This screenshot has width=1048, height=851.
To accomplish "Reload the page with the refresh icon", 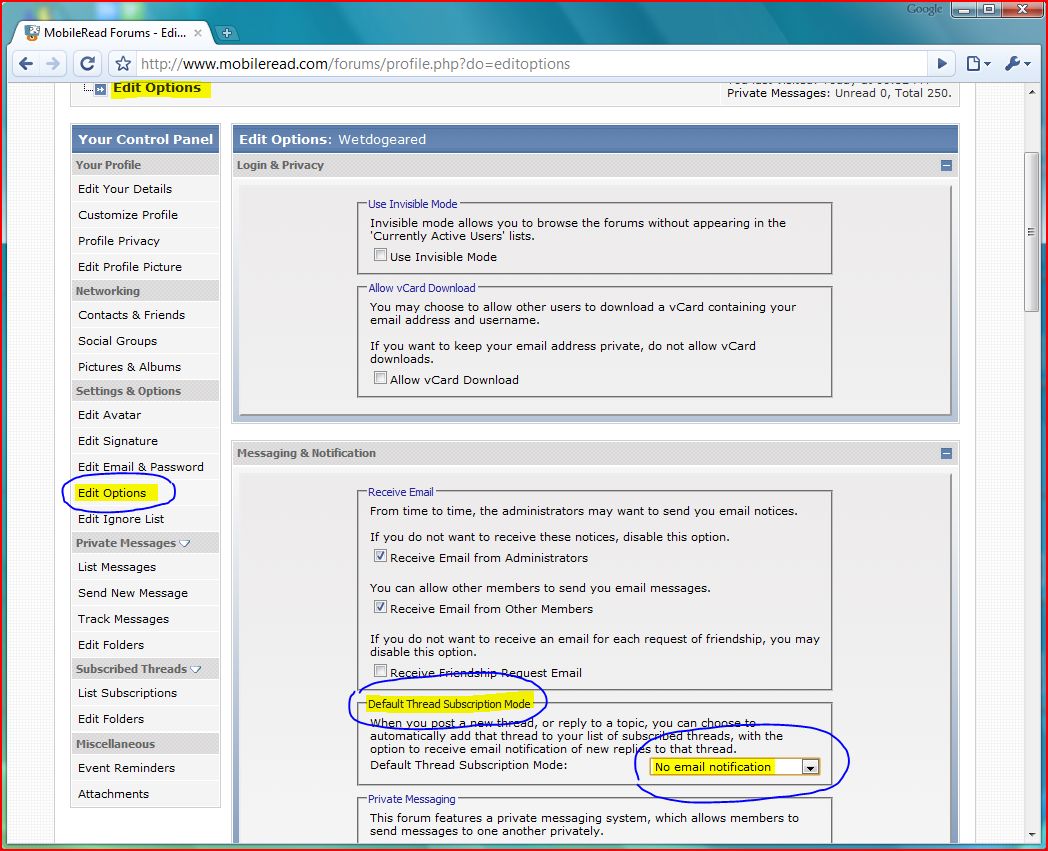I will (x=88, y=64).
